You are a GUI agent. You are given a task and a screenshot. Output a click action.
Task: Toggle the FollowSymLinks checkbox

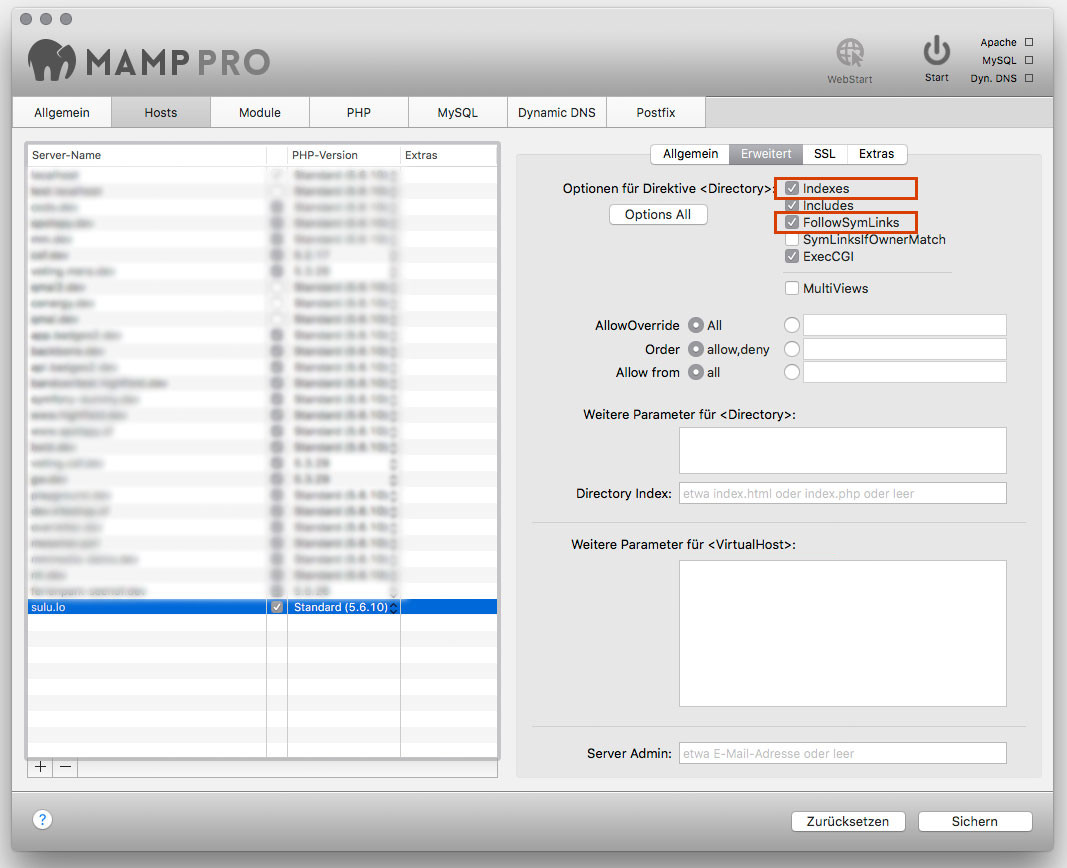tap(791, 222)
